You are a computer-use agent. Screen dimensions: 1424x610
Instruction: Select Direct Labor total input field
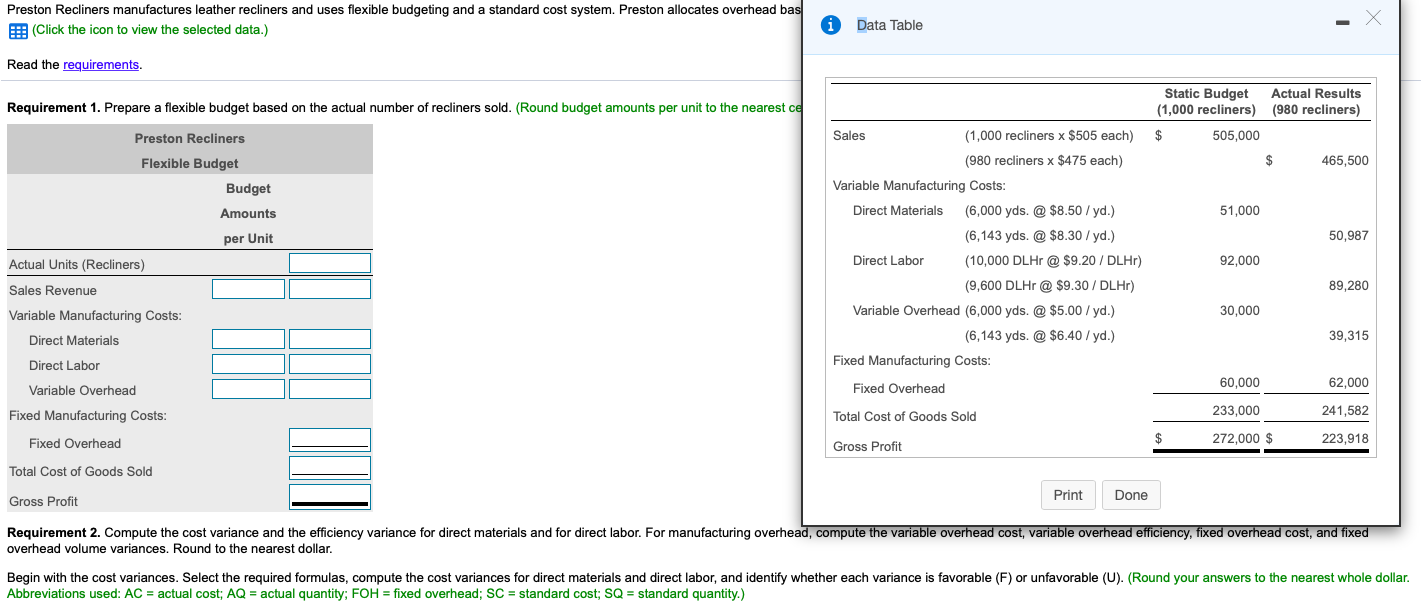click(x=330, y=364)
